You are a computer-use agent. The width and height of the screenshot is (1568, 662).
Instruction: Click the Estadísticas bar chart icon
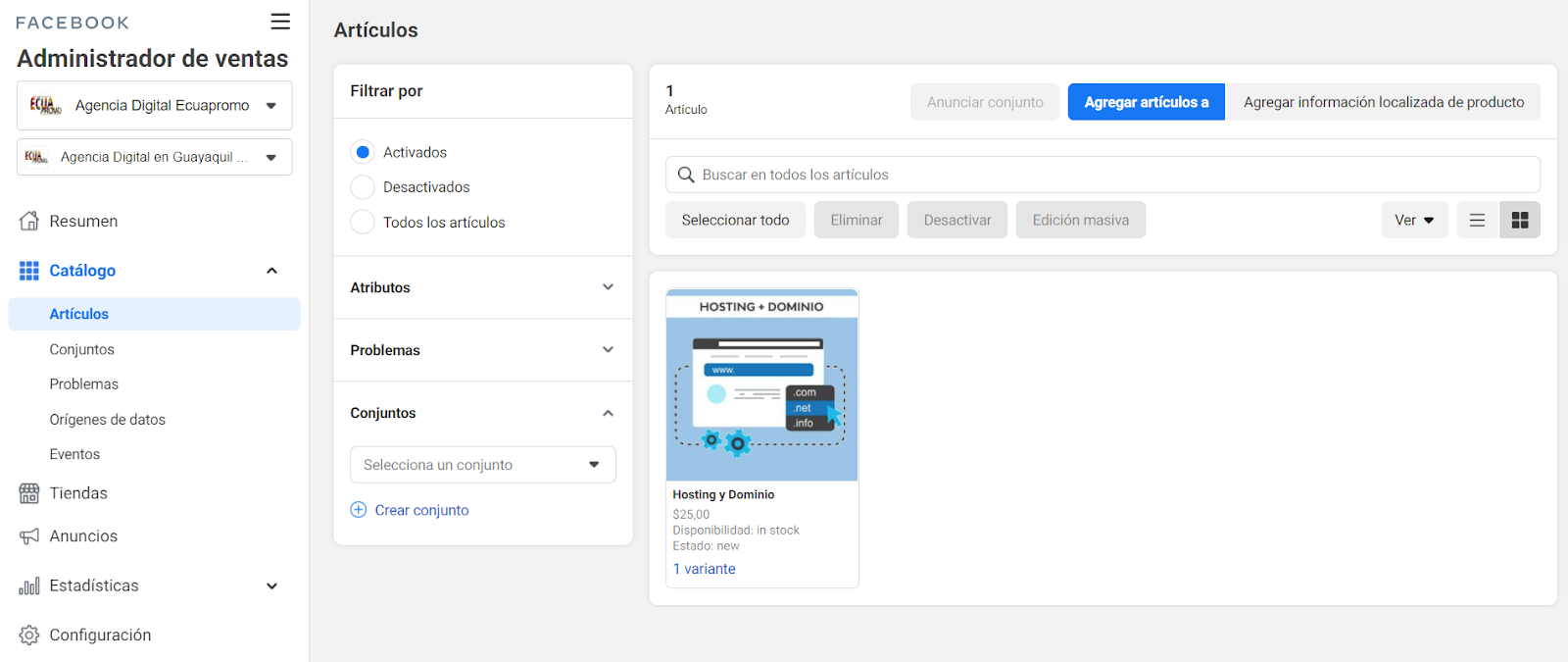tap(29, 586)
